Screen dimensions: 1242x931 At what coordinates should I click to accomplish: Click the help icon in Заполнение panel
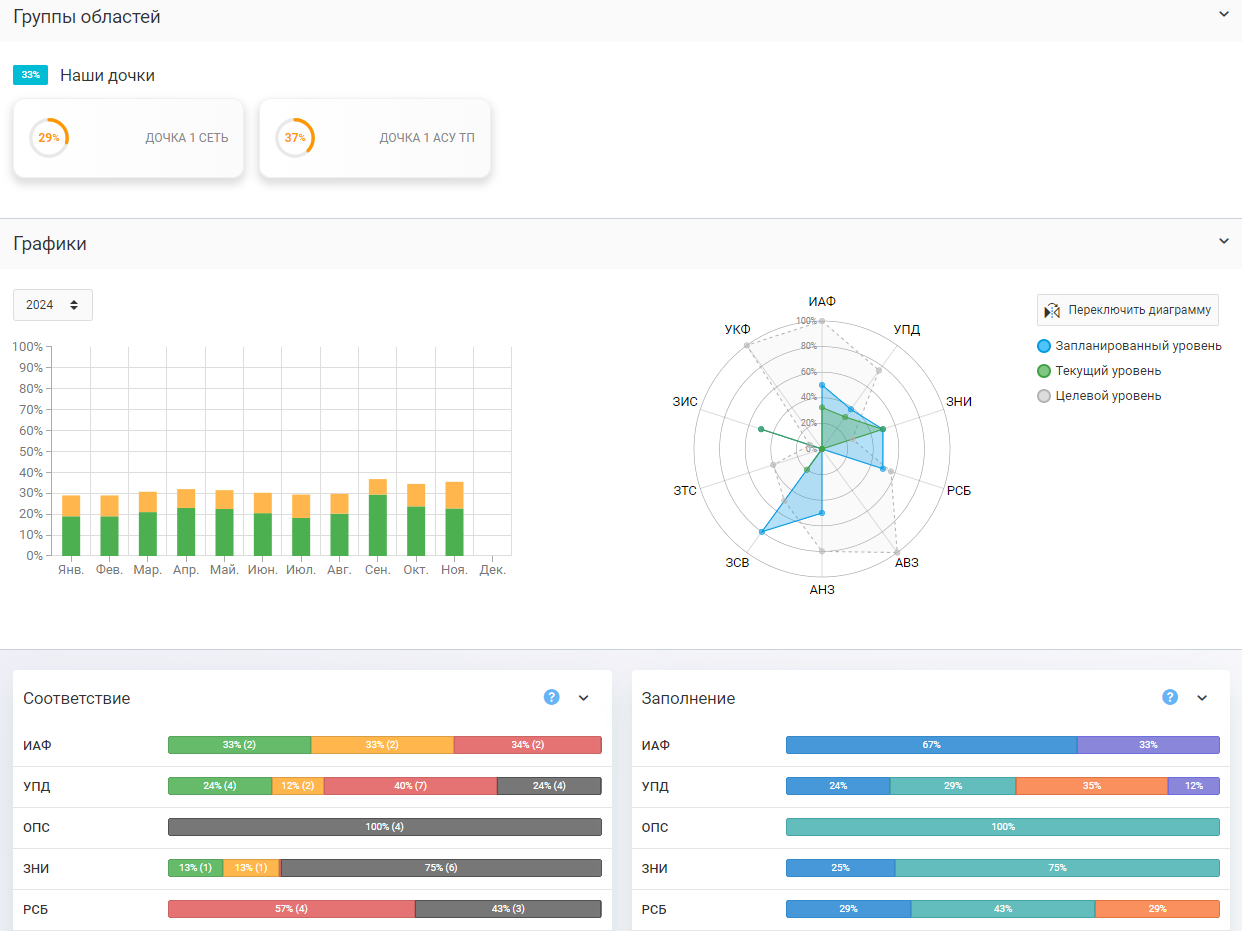pyautogui.click(x=1170, y=697)
